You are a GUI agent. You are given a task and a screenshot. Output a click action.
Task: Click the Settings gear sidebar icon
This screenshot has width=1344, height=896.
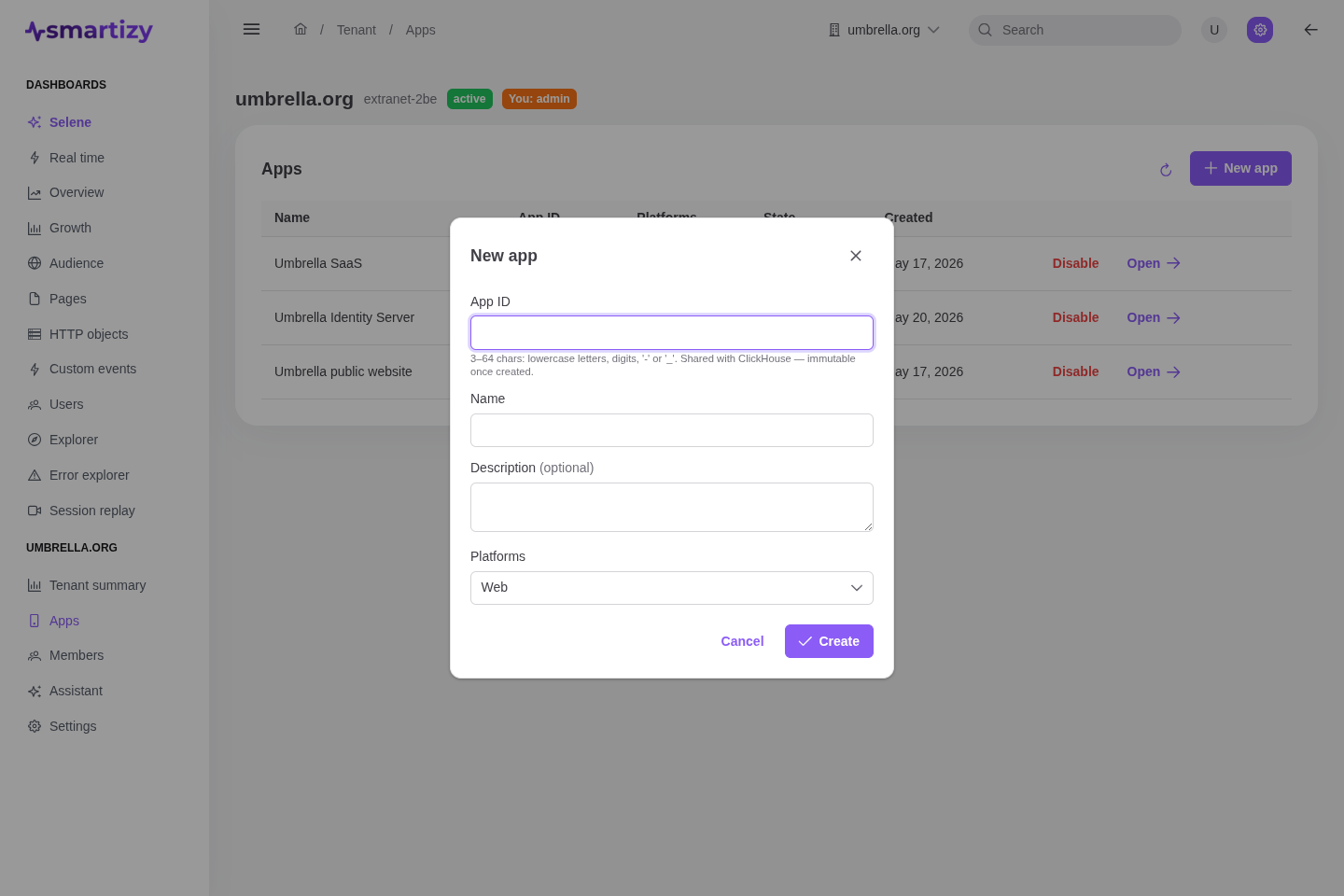click(x=35, y=726)
